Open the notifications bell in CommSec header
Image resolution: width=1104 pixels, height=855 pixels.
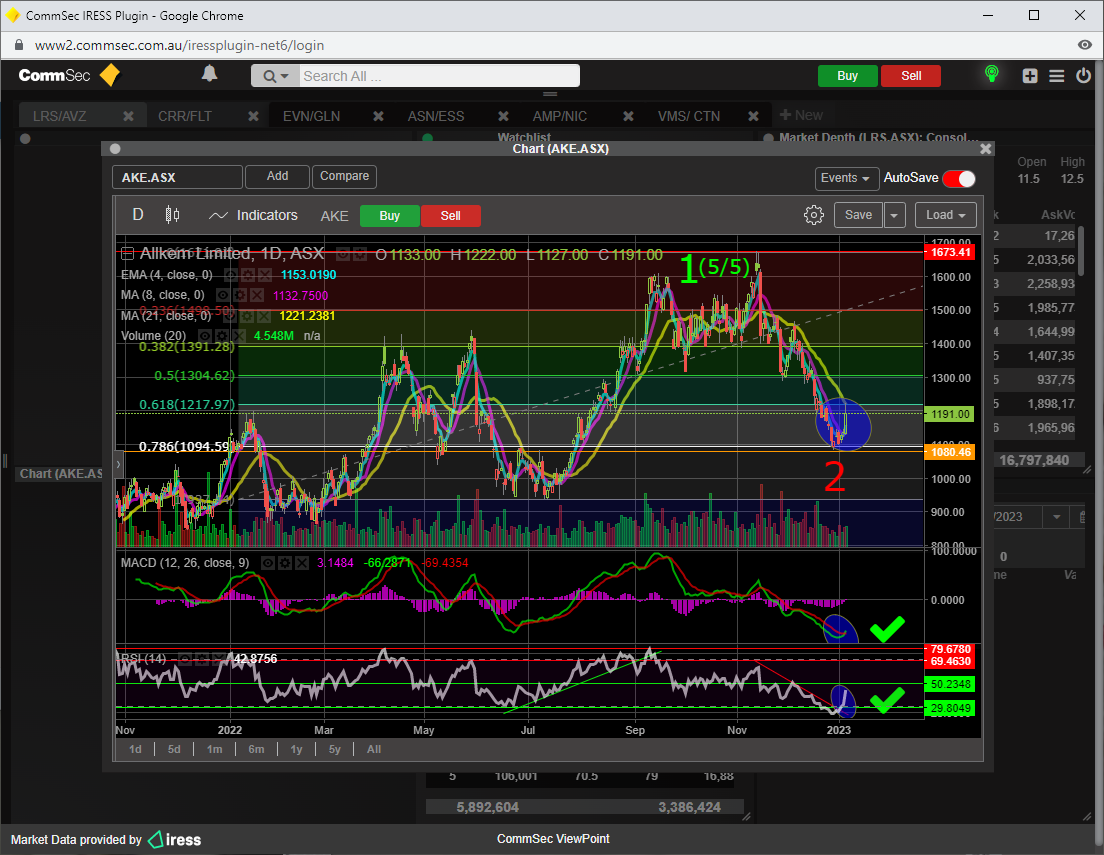tap(209, 73)
